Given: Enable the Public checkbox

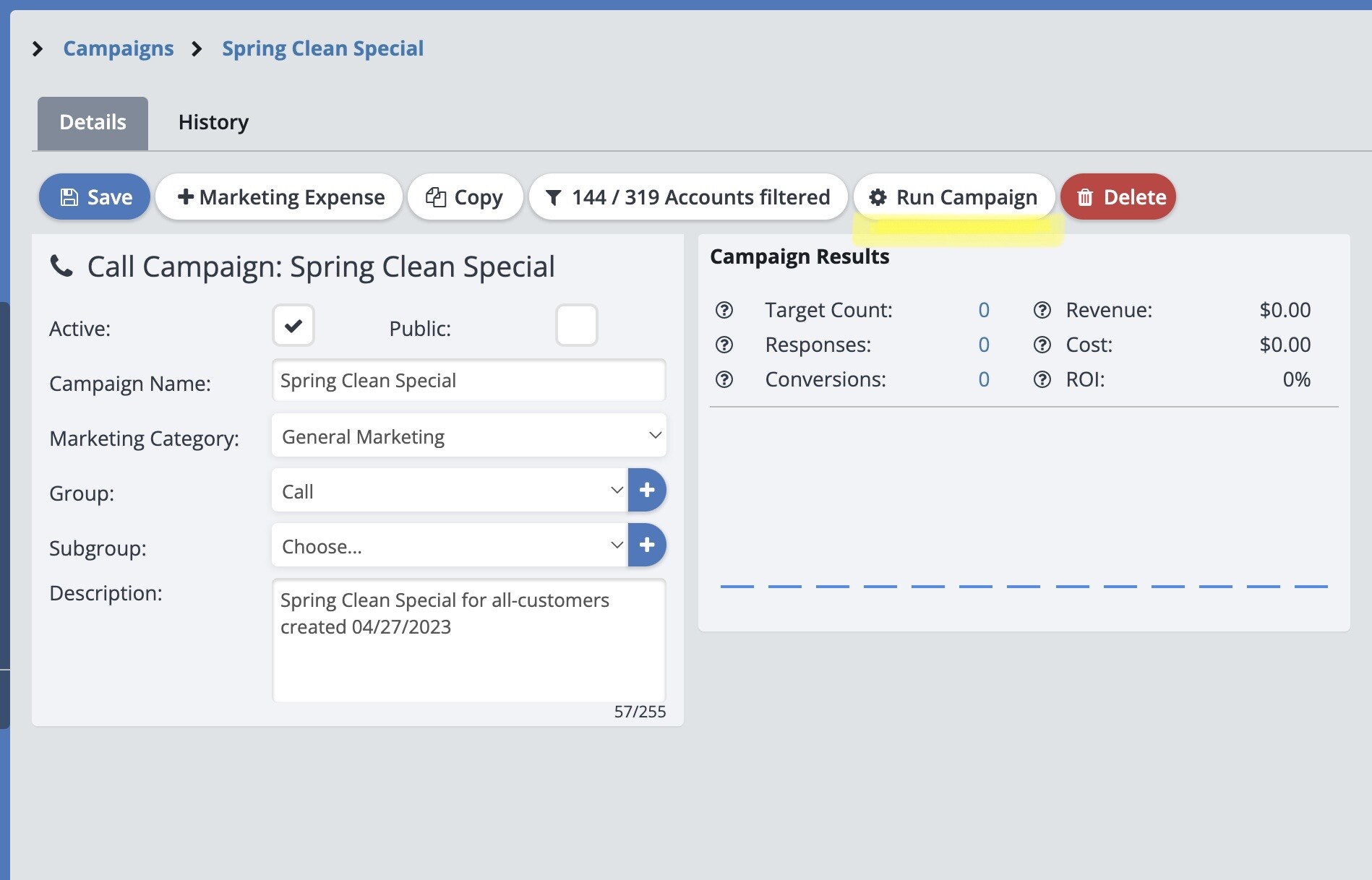Looking at the screenshot, I should point(576,326).
